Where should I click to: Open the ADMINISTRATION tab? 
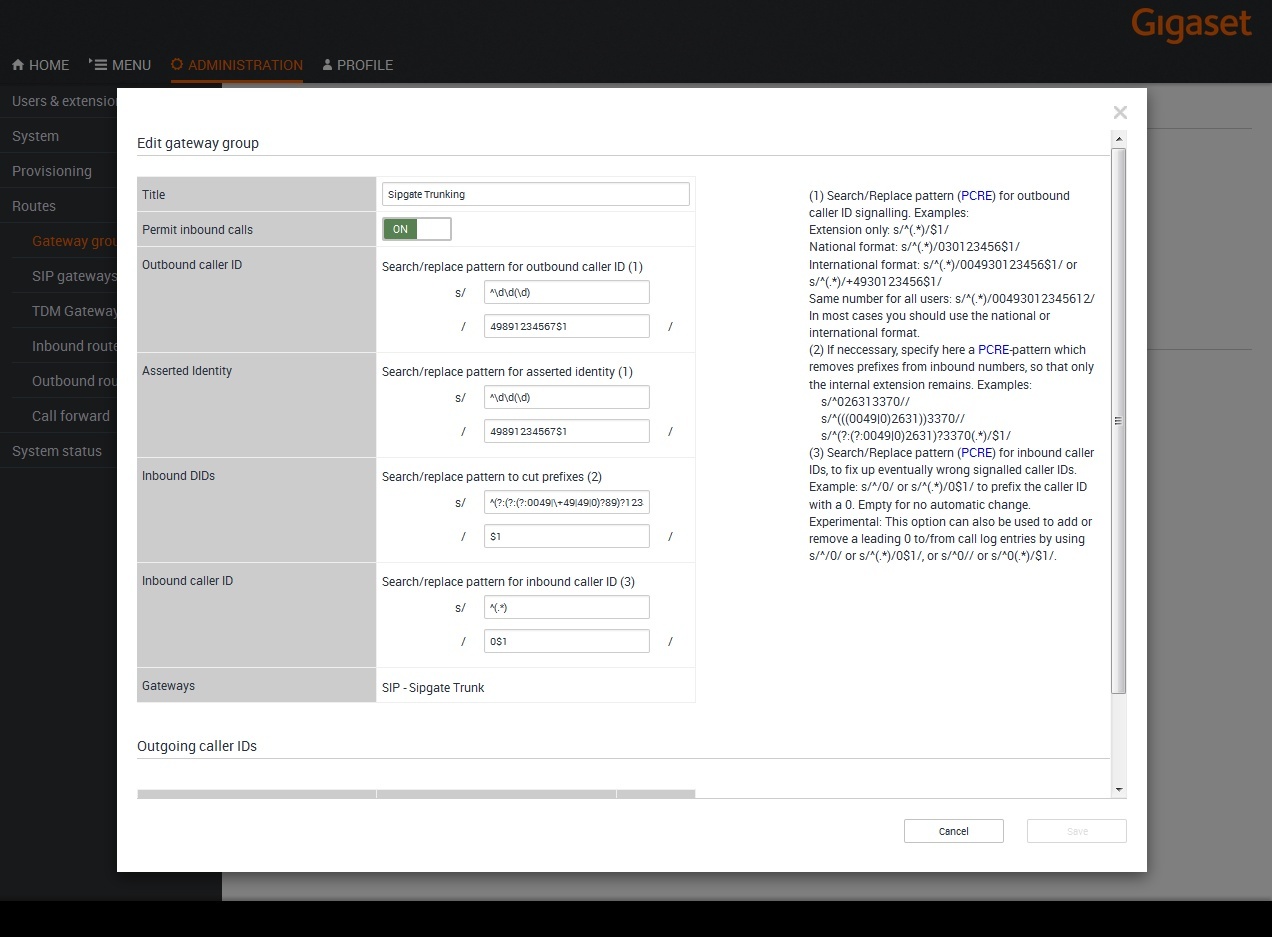point(237,65)
